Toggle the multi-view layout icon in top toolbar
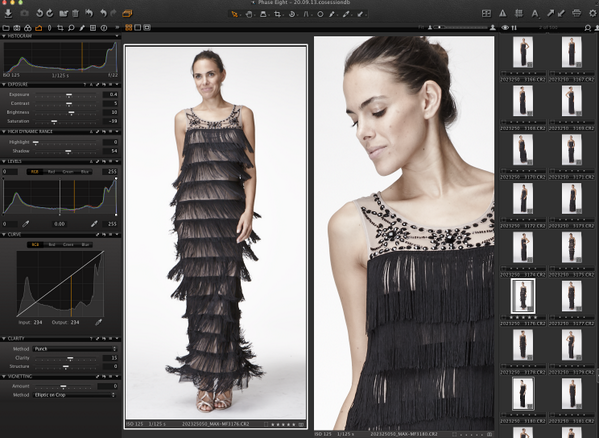The height and width of the screenshot is (438, 599). click(486, 14)
